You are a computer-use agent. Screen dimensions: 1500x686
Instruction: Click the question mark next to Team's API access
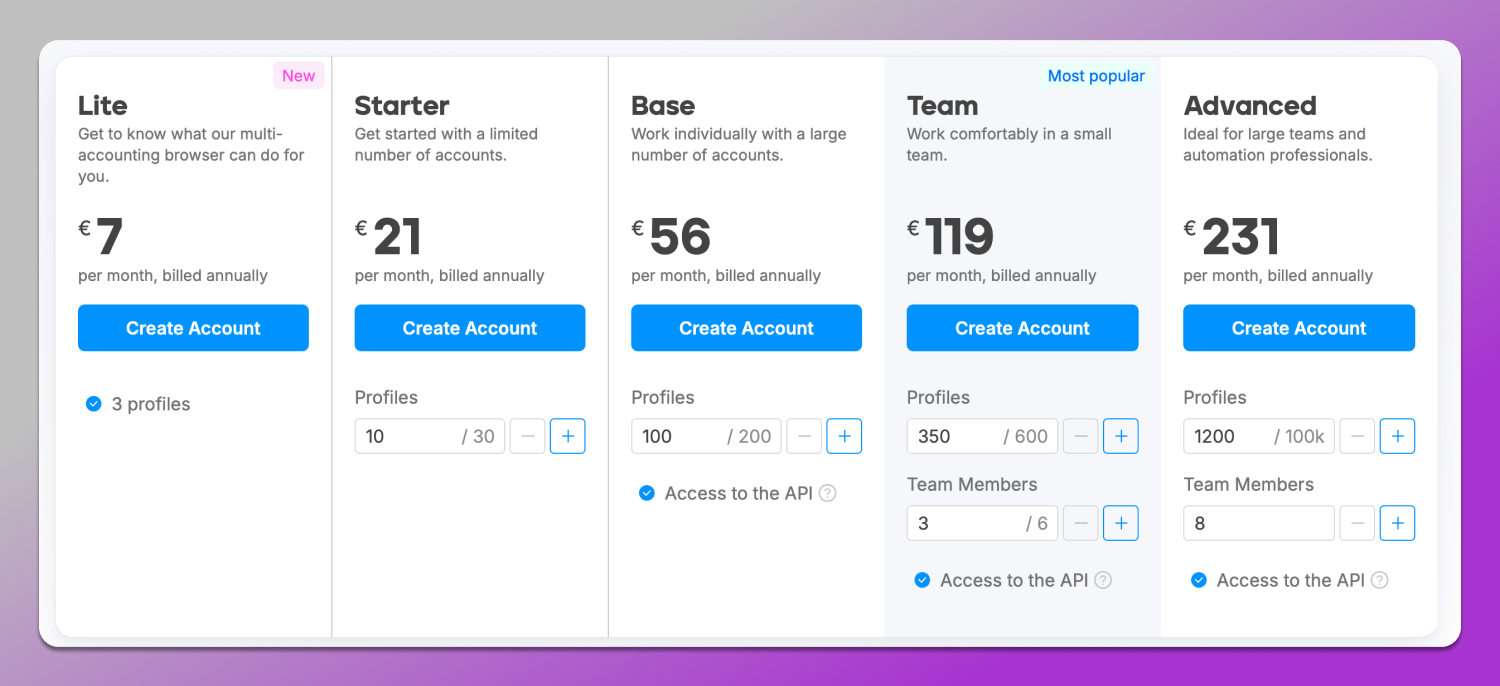click(x=1102, y=580)
